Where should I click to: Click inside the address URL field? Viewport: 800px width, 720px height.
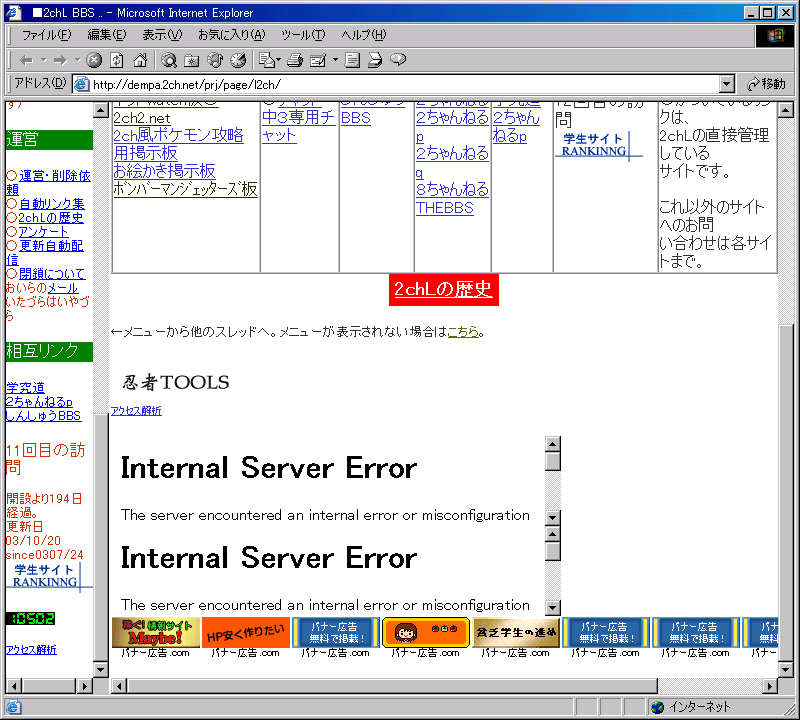(x=403, y=84)
